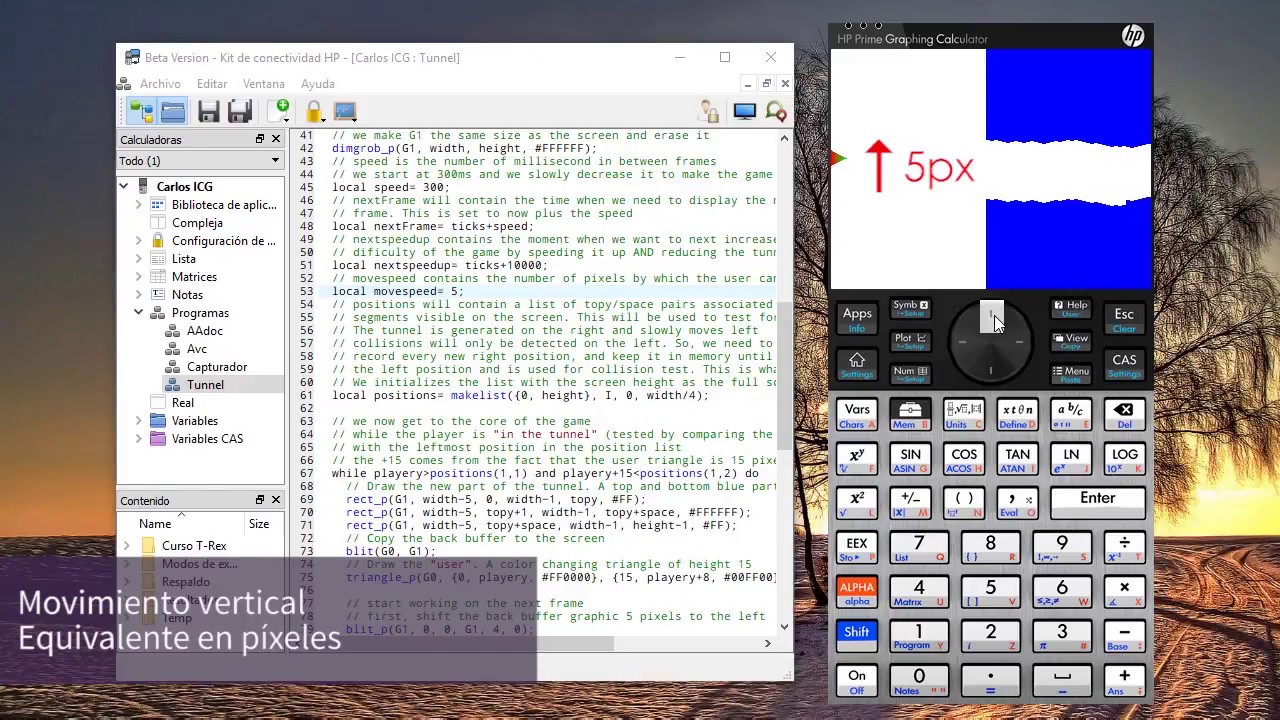Viewport: 1280px width, 720px height.
Task: Expand the Curso T-Rex folder
Action: pos(127,546)
